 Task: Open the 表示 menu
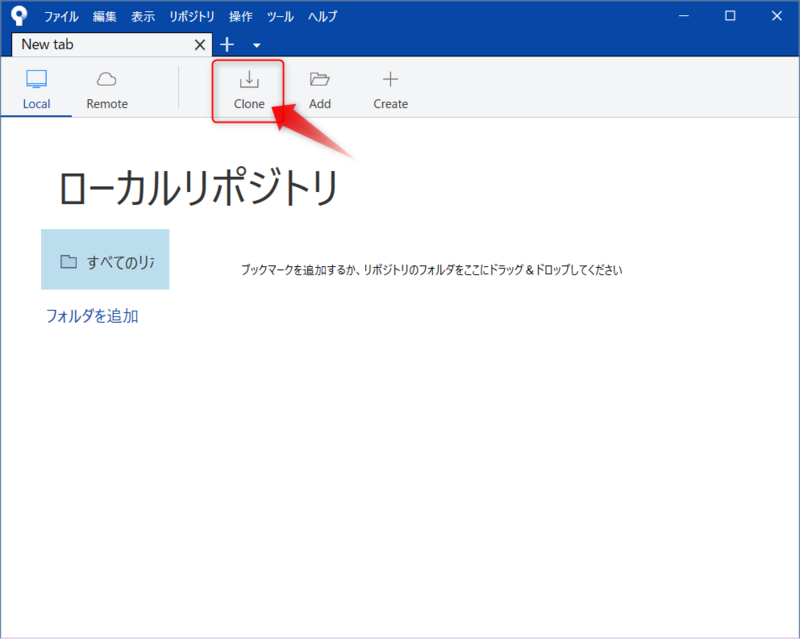coord(143,16)
